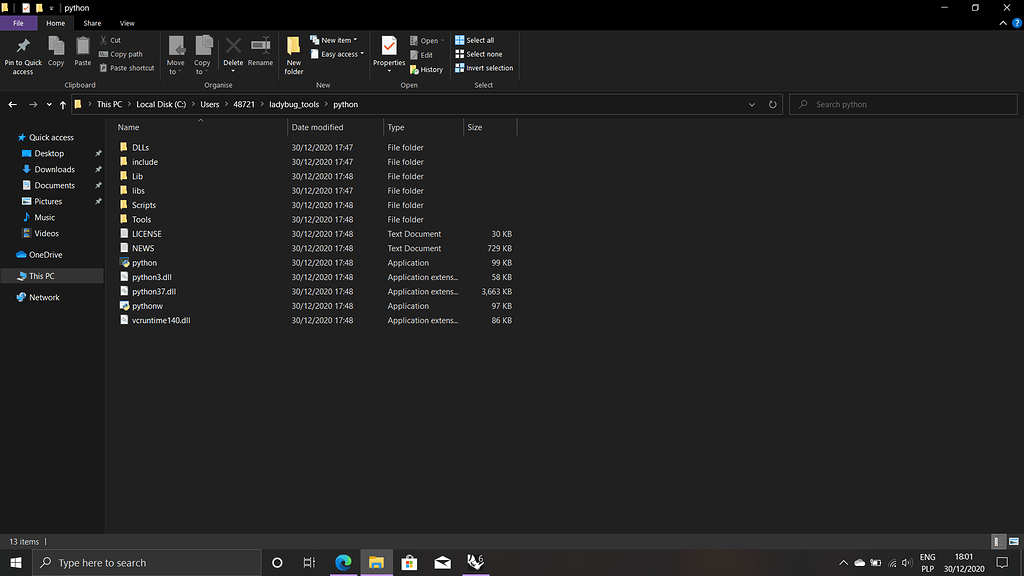Open the recent locations dropdown
This screenshot has width=1024, height=576.
pyautogui.click(x=49, y=104)
